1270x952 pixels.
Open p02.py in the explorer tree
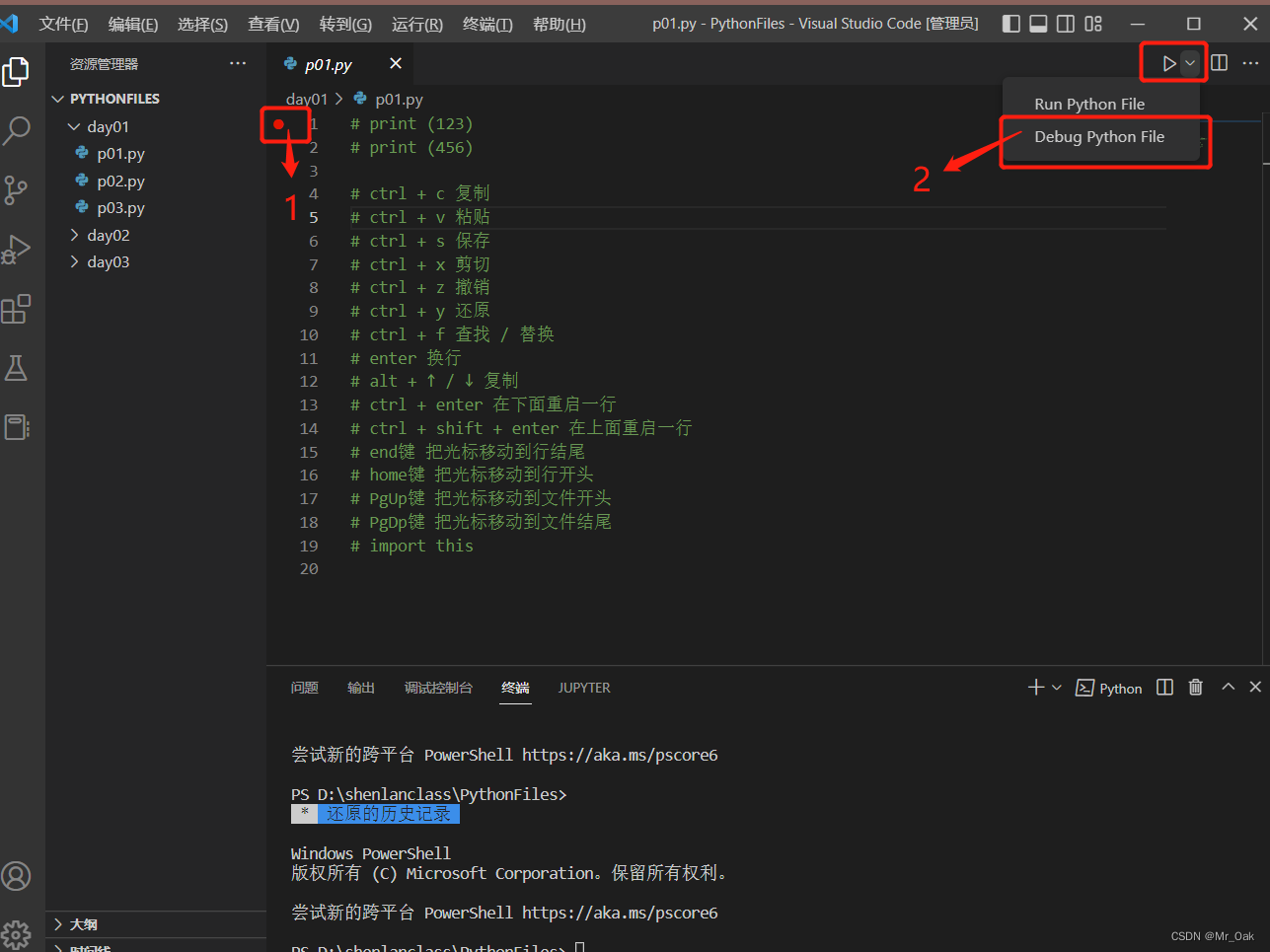point(120,181)
